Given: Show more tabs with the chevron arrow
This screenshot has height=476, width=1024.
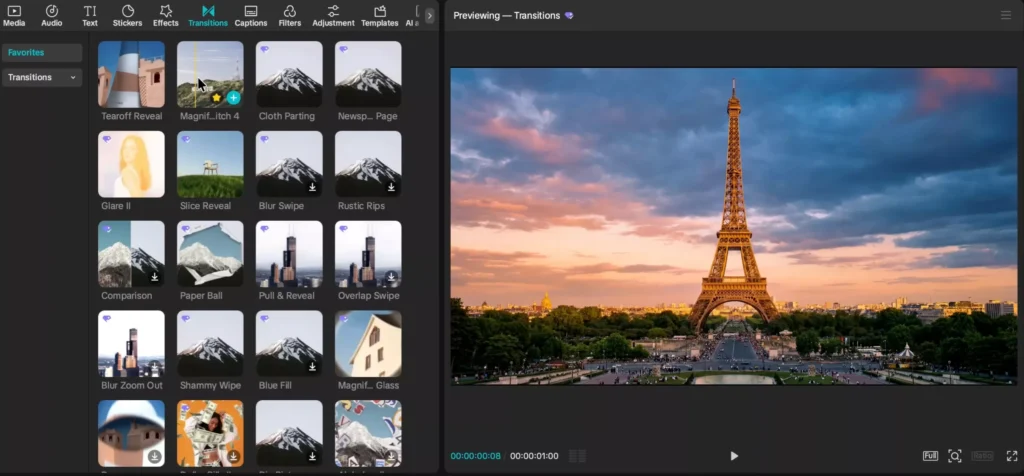Looking at the screenshot, I should [429, 16].
